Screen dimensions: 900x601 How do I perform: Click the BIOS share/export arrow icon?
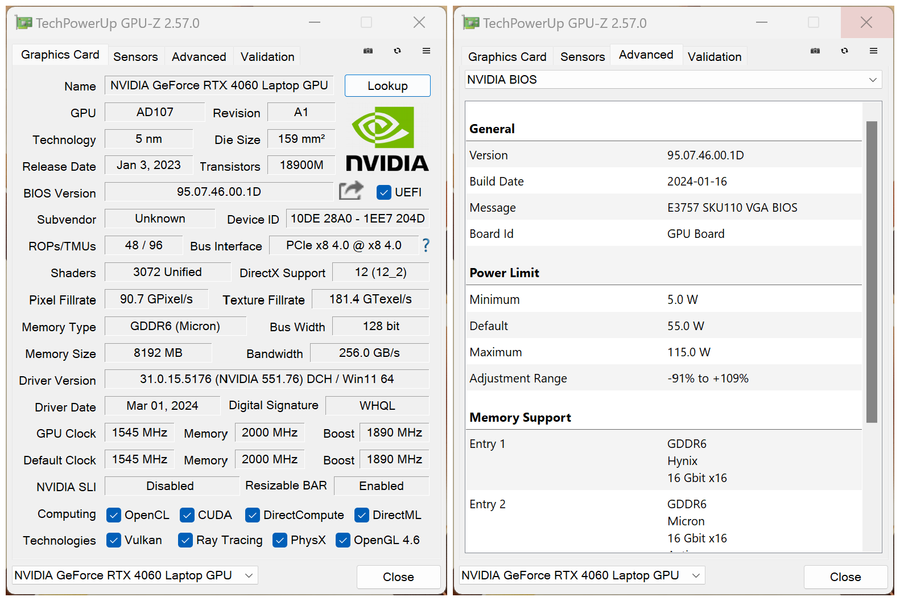coord(351,191)
